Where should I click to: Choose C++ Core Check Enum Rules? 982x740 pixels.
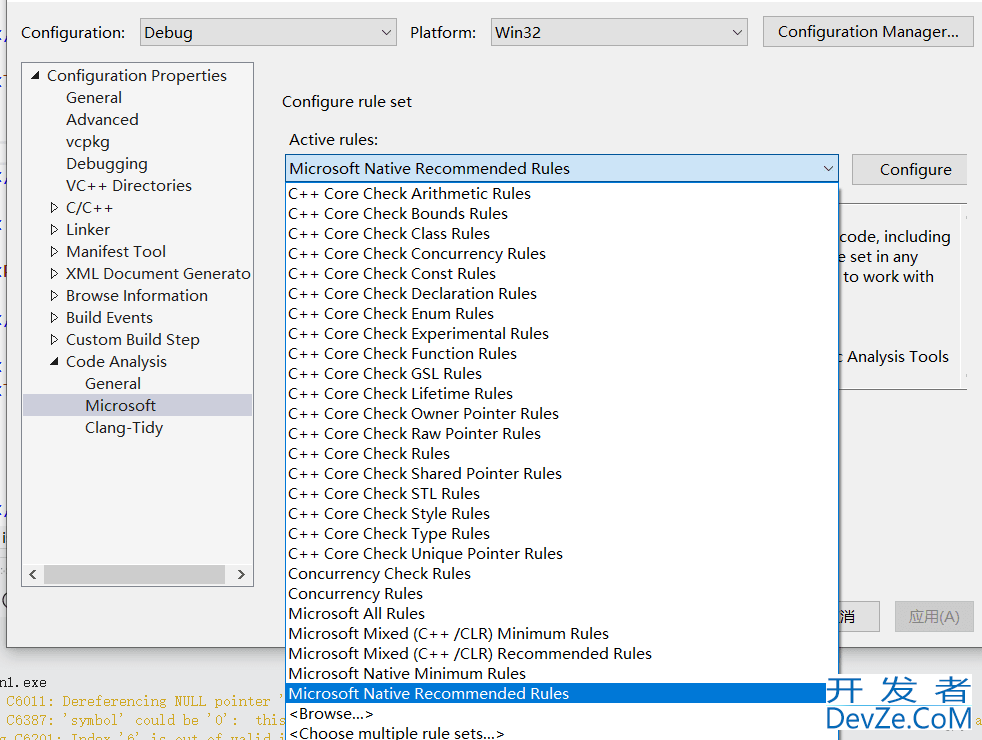[561, 314]
